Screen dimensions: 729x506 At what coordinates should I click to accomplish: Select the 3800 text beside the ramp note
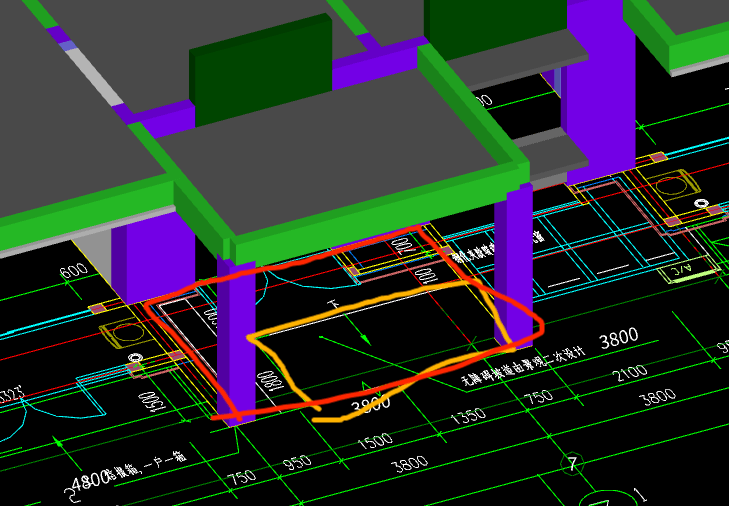pos(619,338)
